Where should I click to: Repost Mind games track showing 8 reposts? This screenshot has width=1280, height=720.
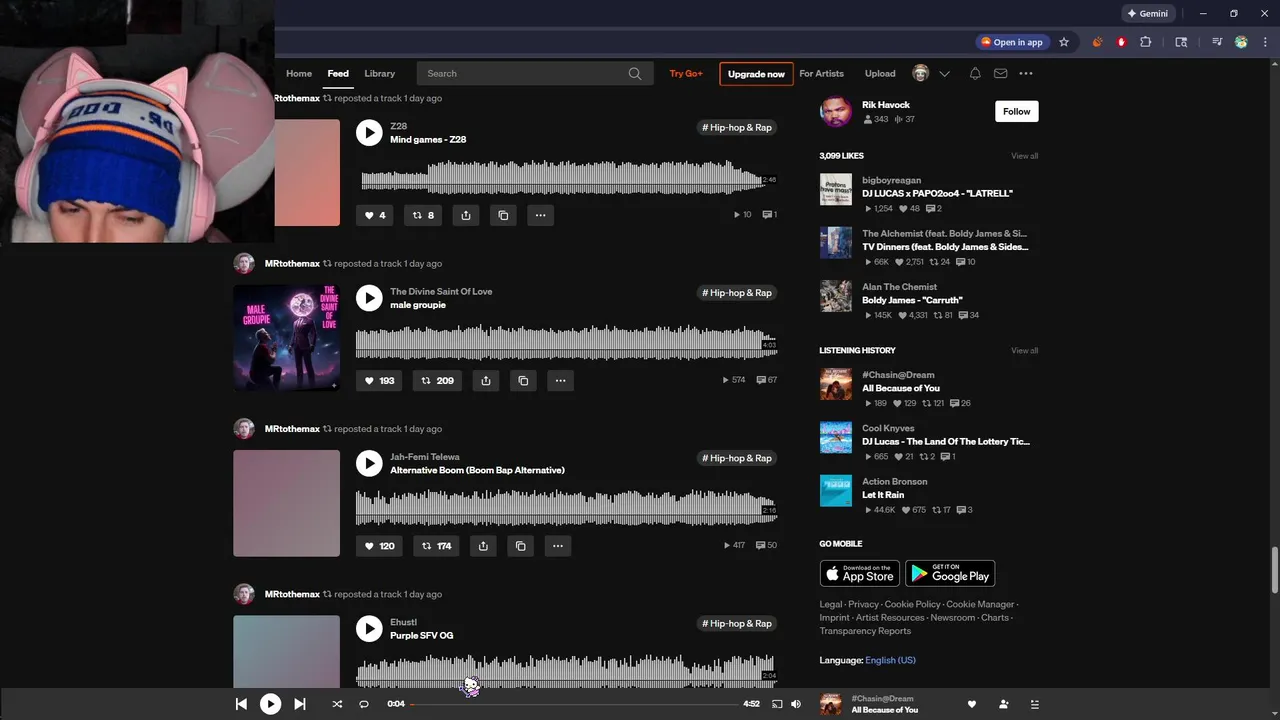pos(424,215)
